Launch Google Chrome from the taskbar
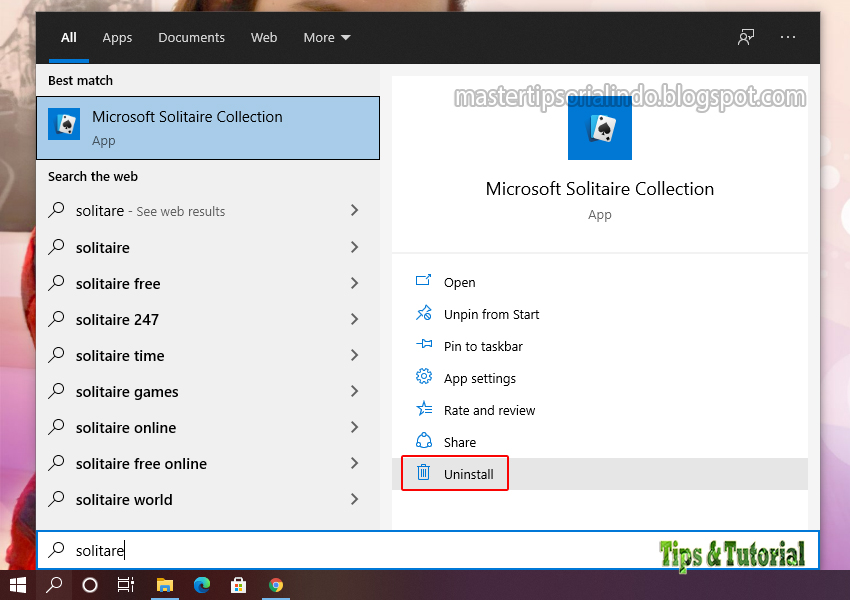850x600 pixels. pyautogui.click(x=276, y=585)
